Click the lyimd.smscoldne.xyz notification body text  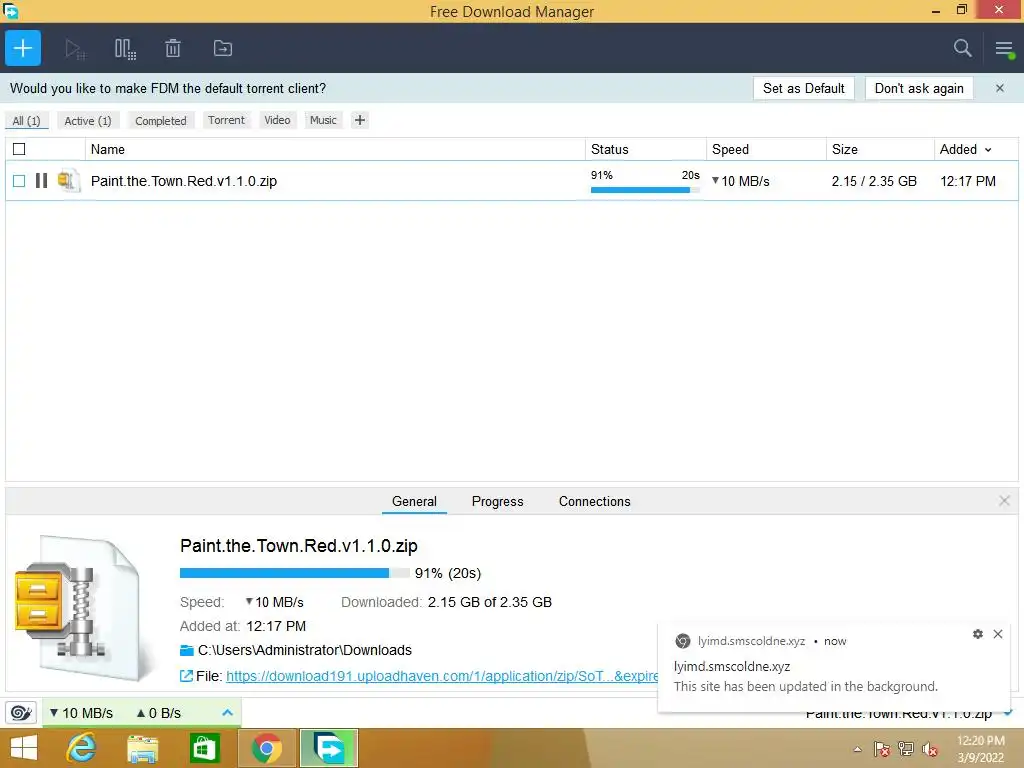[805, 686]
